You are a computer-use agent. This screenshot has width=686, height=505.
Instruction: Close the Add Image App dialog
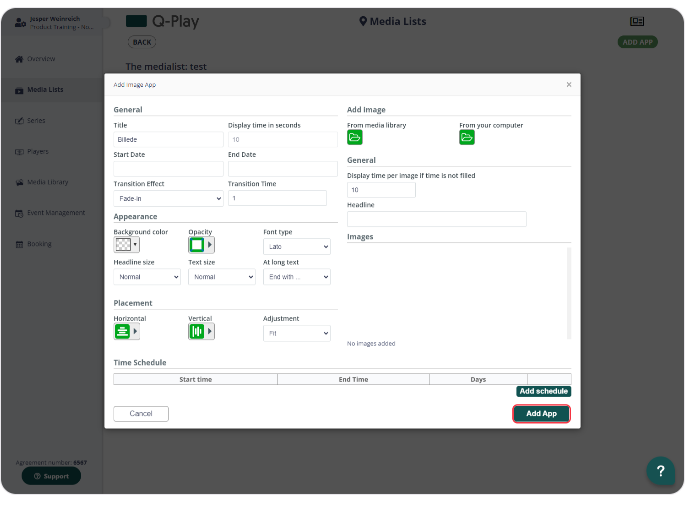[569, 84]
